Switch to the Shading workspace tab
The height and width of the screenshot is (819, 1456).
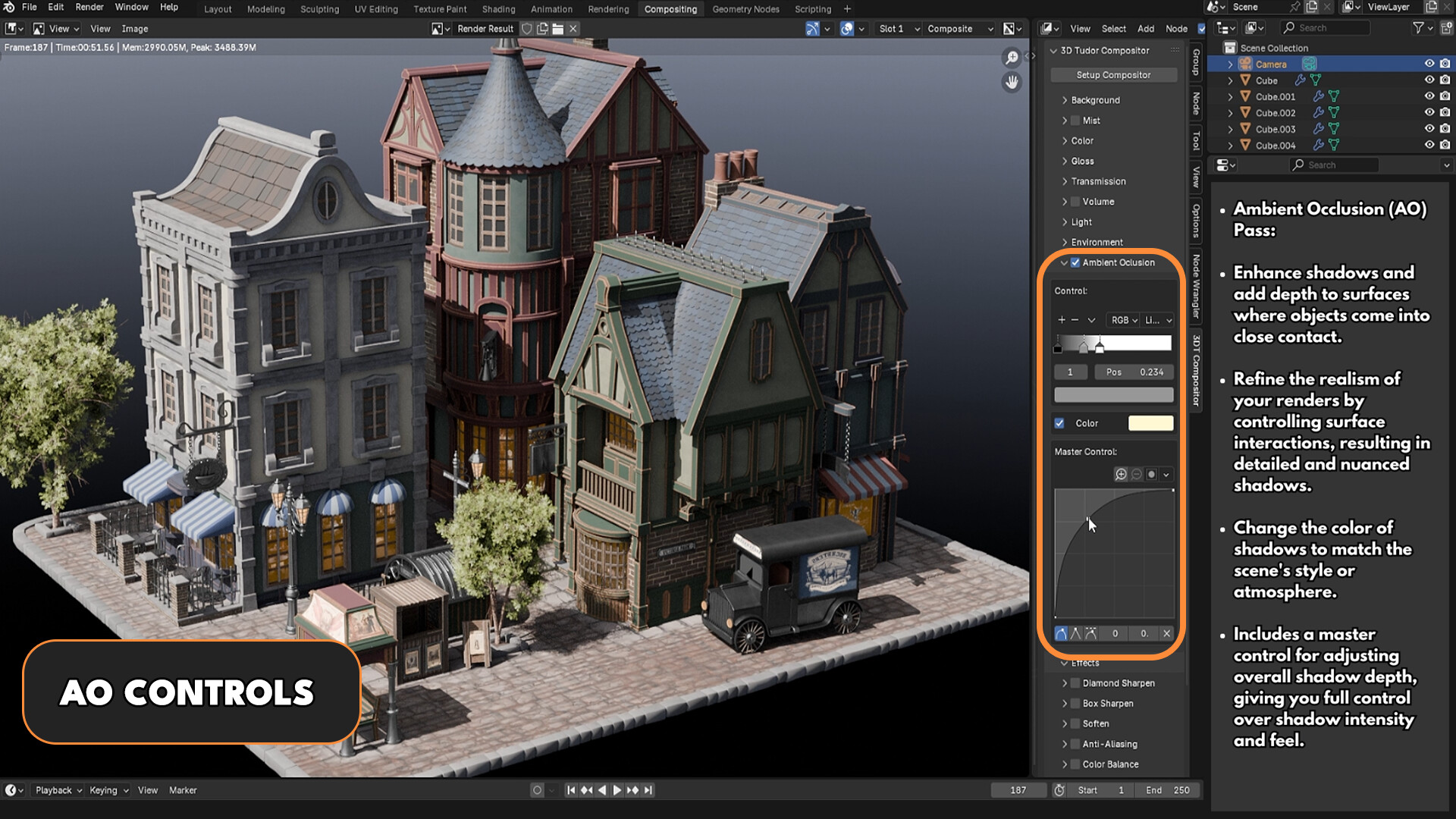(x=498, y=9)
